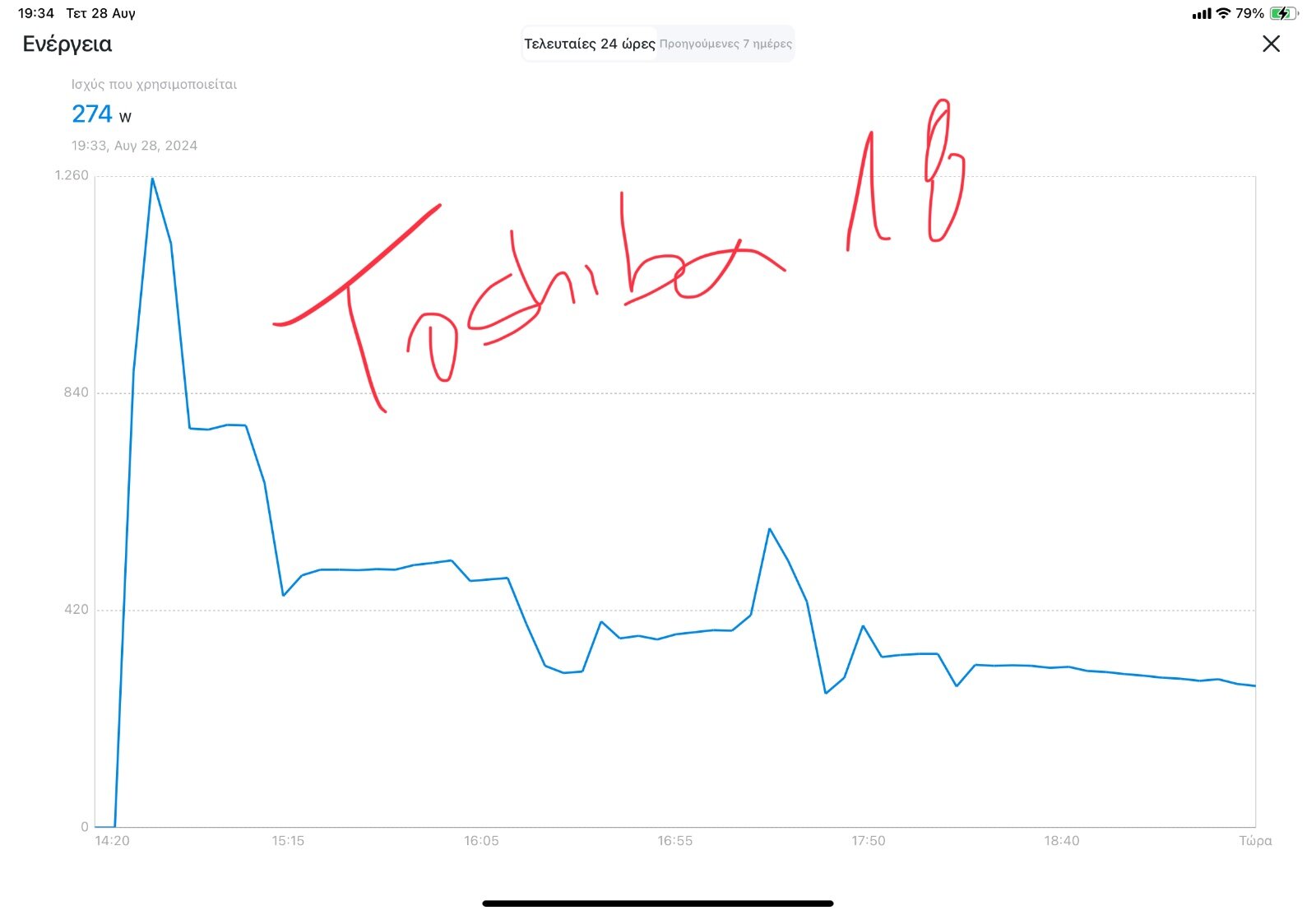1316x915 pixels.
Task: Select the 17:50 time axis marker
Action: point(869,840)
